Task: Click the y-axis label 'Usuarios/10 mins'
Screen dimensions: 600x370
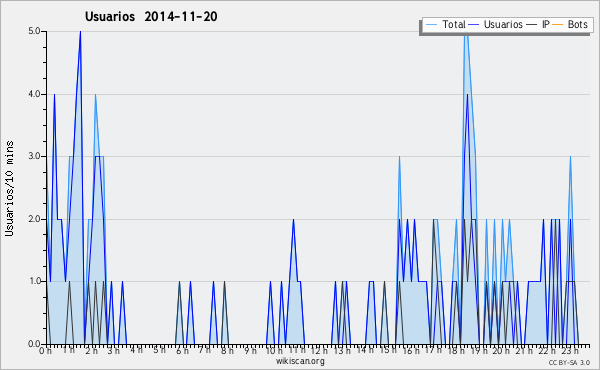Action: [9, 189]
